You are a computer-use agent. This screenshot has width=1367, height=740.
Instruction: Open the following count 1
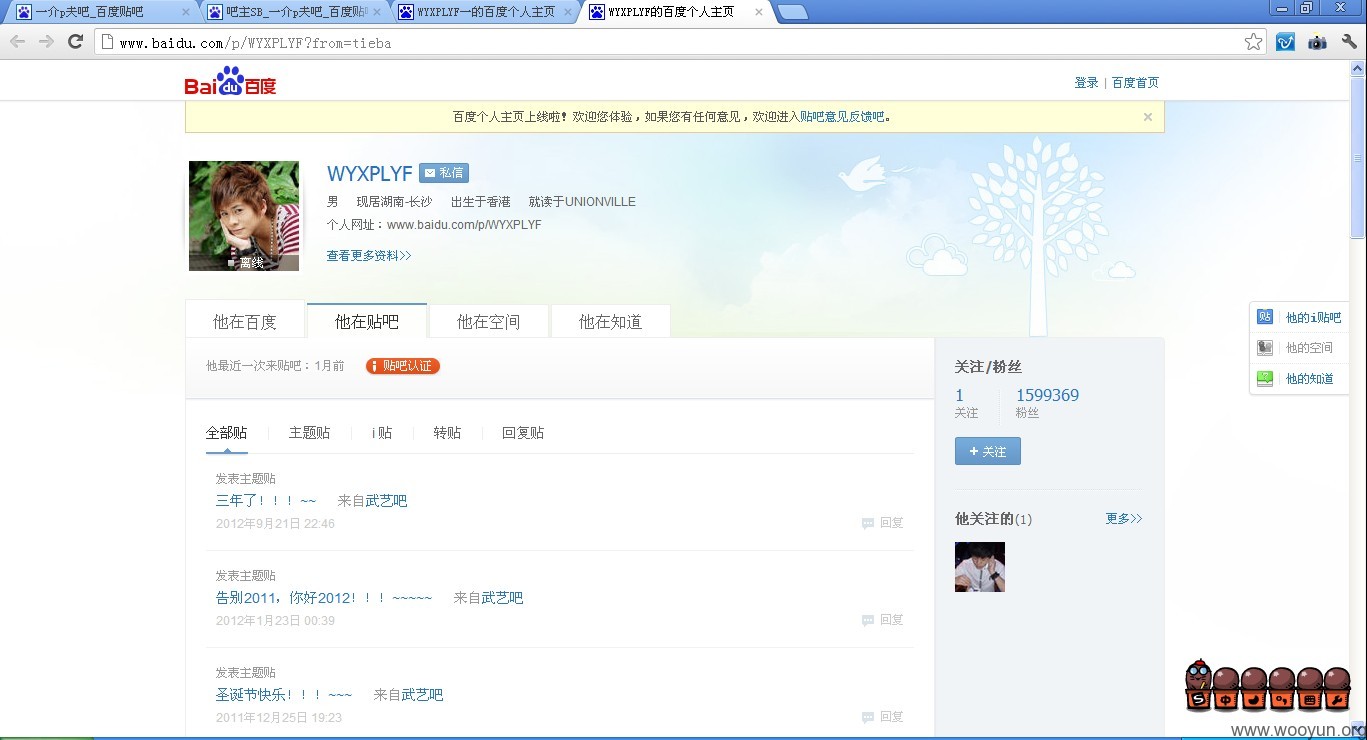pos(960,395)
